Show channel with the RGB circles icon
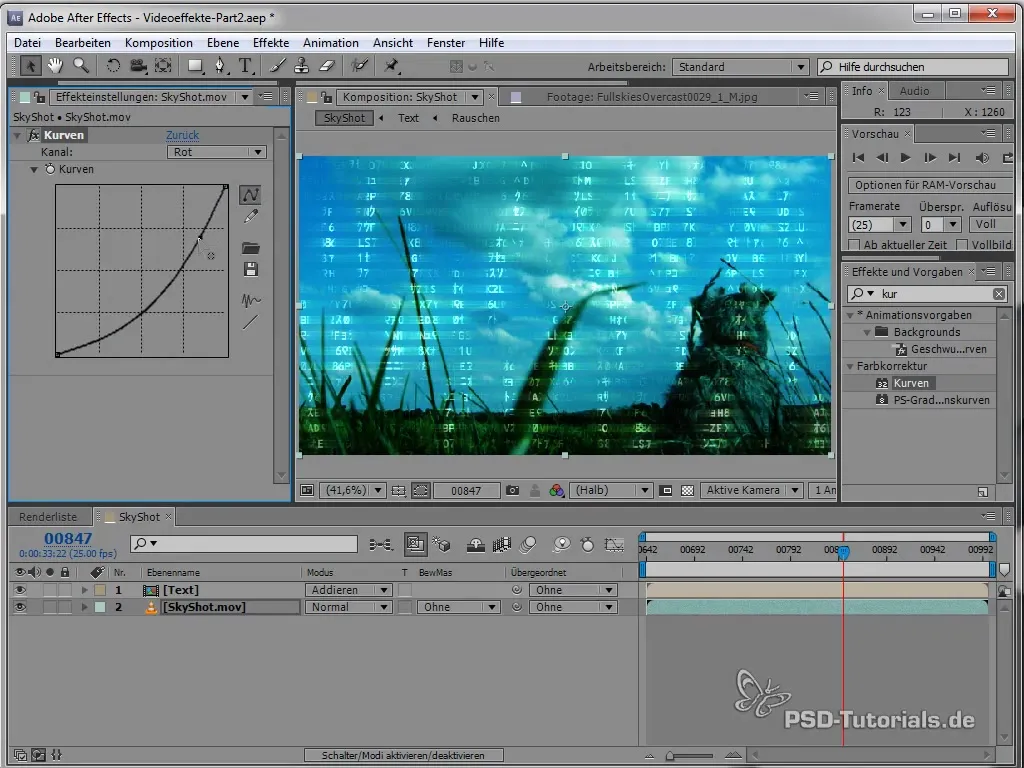 pyautogui.click(x=556, y=490)
